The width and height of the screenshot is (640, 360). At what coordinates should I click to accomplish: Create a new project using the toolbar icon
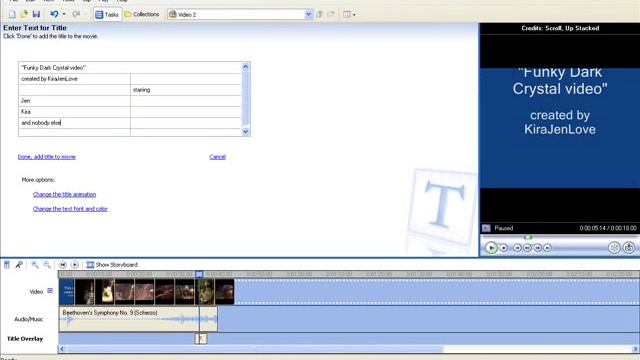tap(12, 14)
